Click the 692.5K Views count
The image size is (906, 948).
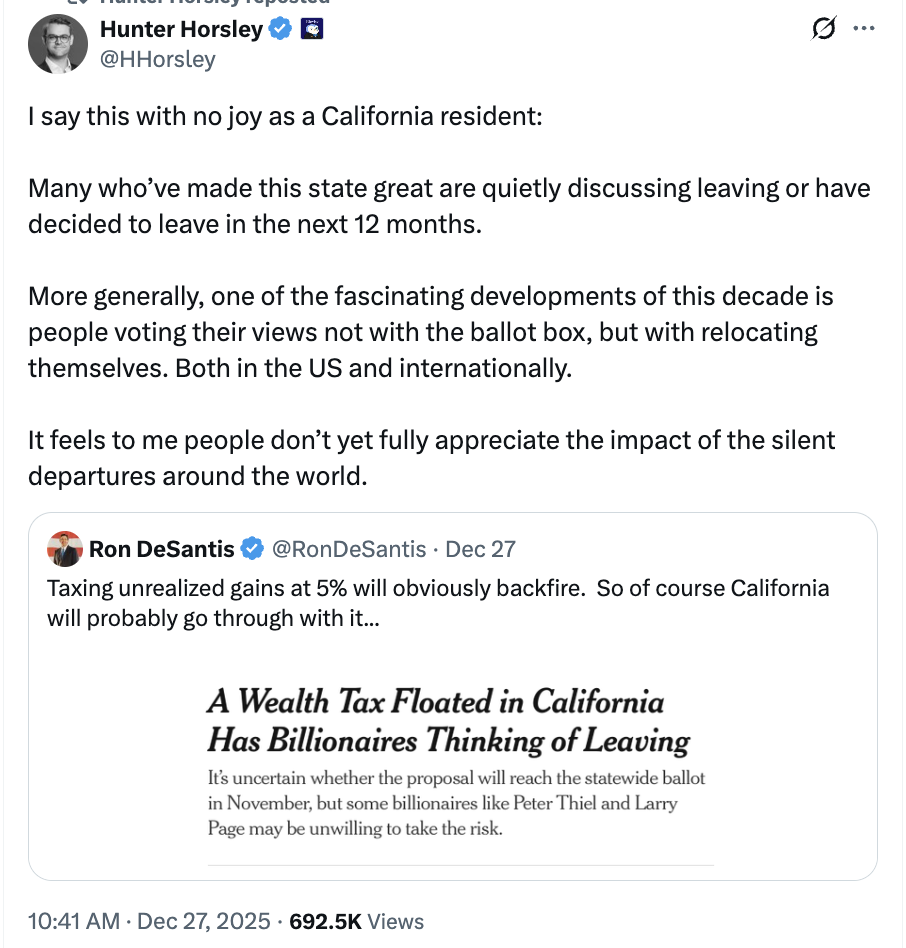(x=355, y=921)
